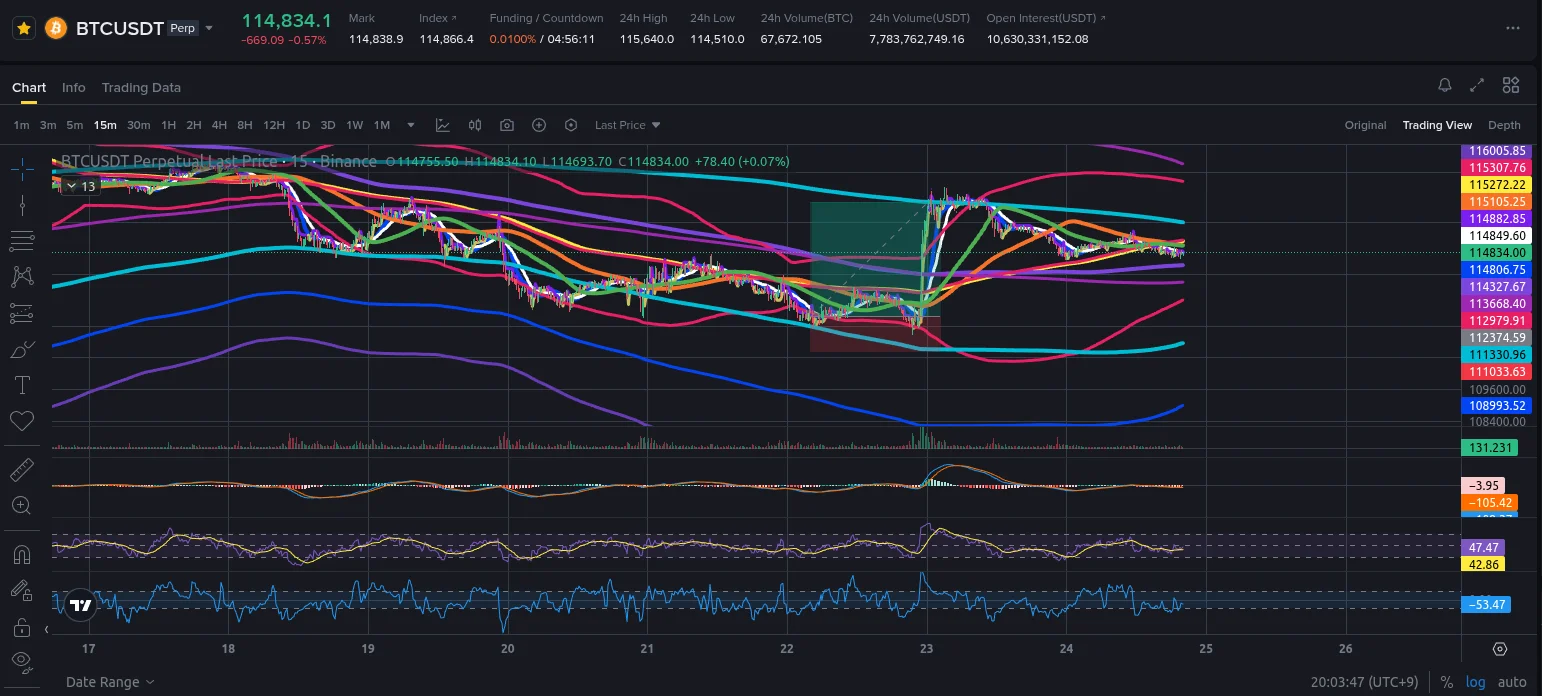
Task: Switch to the Trading View chart
Action: point(1437,125)
